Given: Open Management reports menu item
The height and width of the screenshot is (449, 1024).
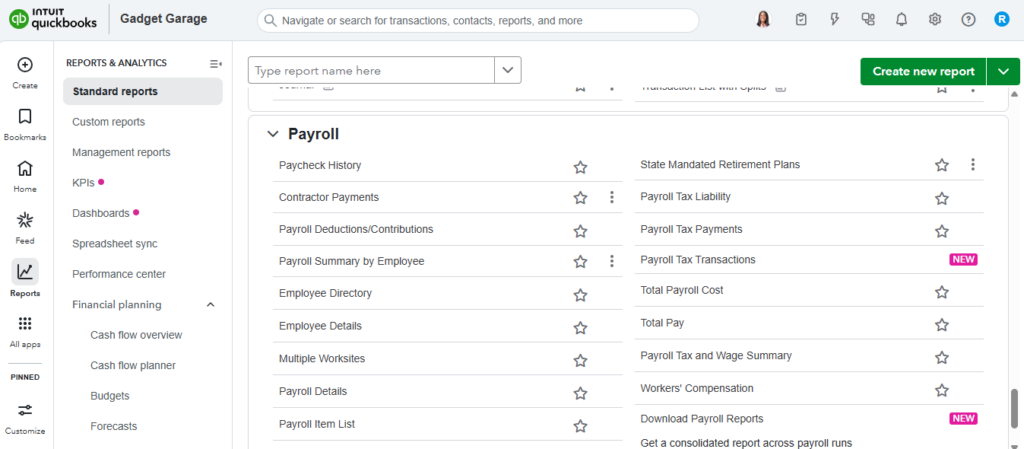Looking at the screenshot, I should [x=121, y=152].
